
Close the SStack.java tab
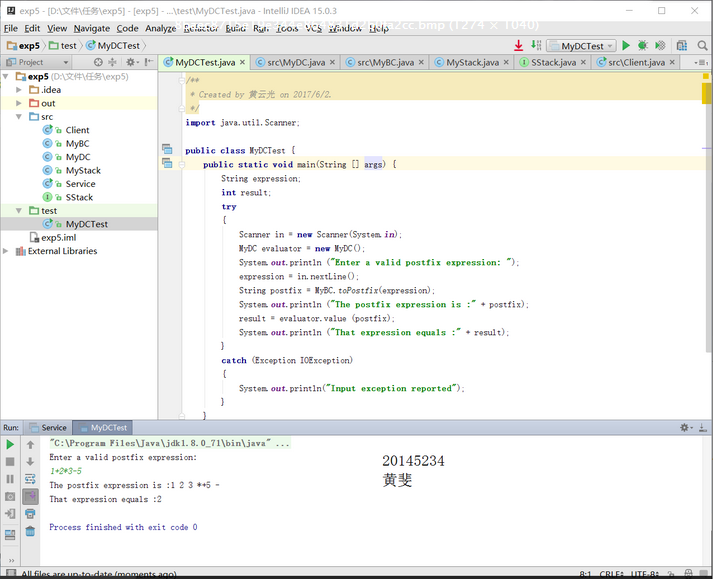click(583, 62)
